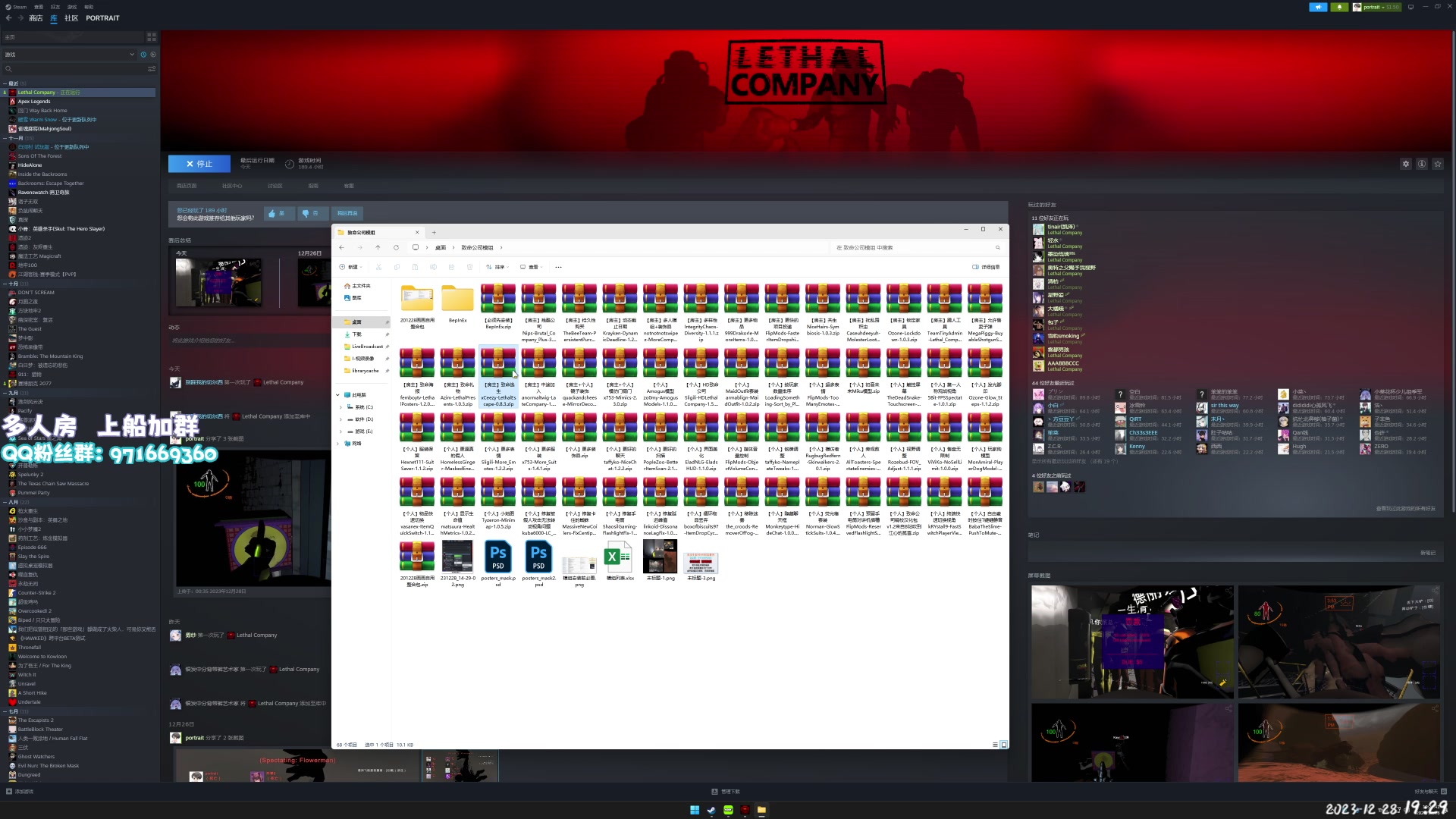Expand system C: drive node
Image resolution: width=1456 pixels, height=819 pixels.
pyautogui.click(x=341, y=407)
